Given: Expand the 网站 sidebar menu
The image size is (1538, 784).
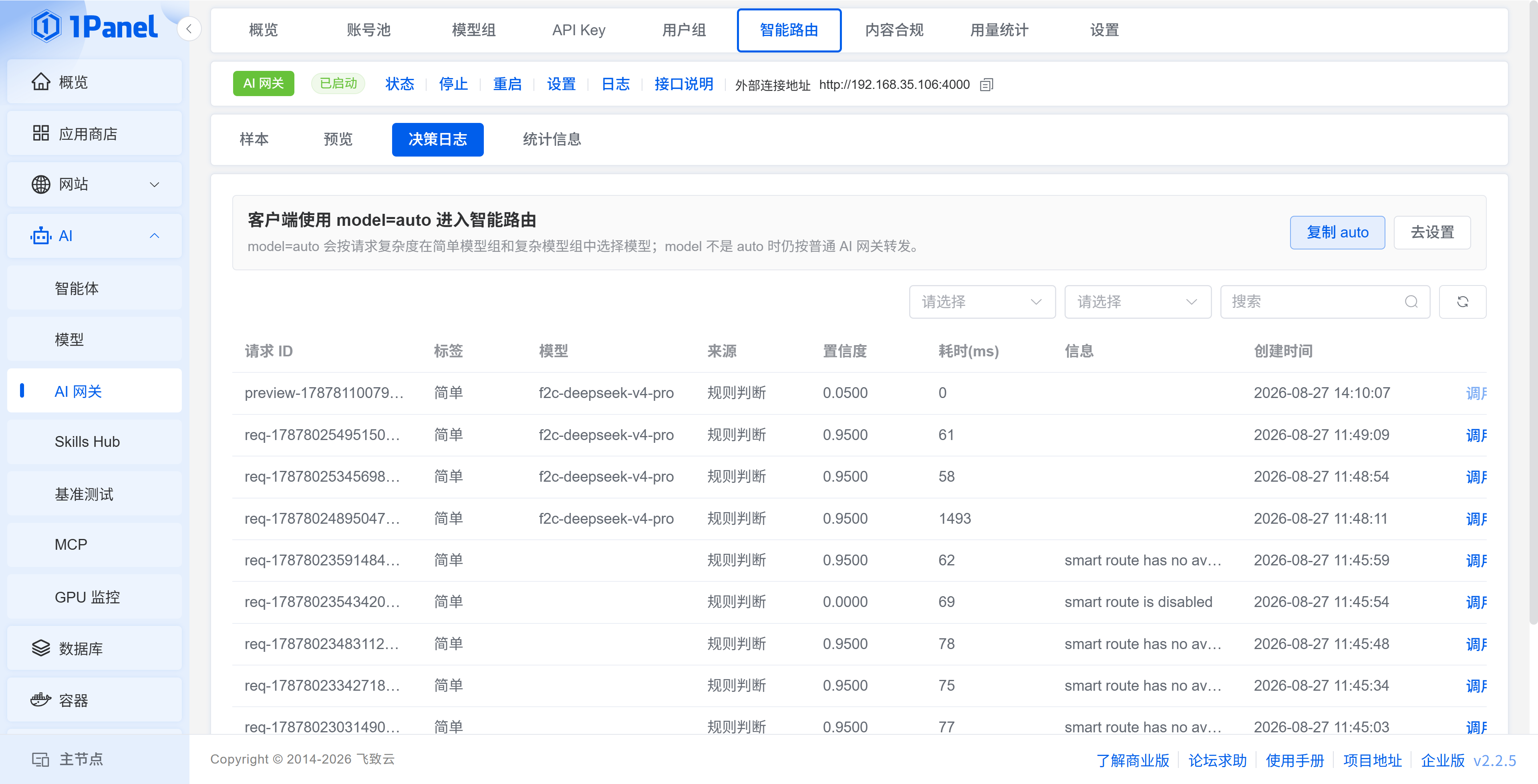Looking at the screenshot, I should pyautogui.click(x=154, y=185).
